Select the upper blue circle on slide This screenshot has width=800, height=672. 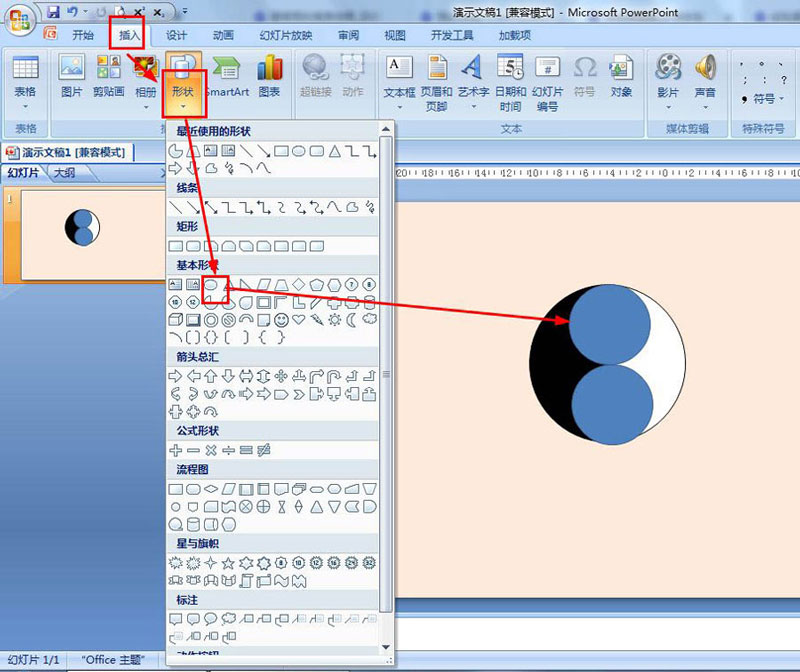(x=610, y=325)
